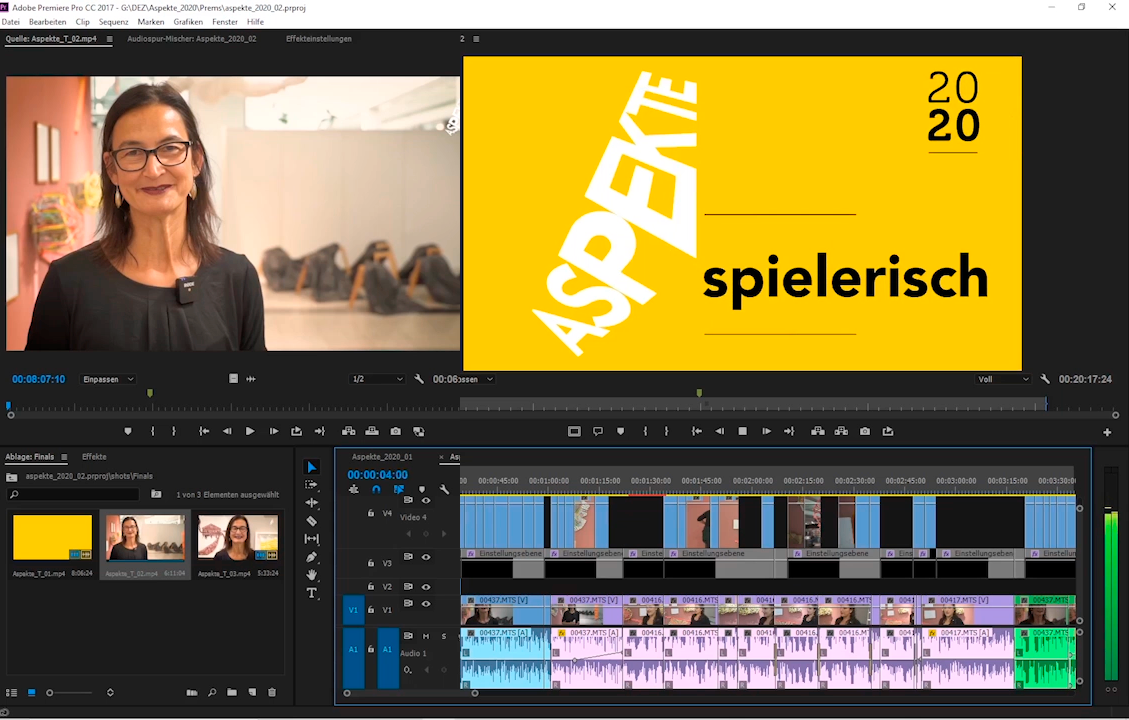Export frame from Program monitor camera icon
Image resolution: width=1129 pixels, height=720 pixels.
(x=865, y=431)
